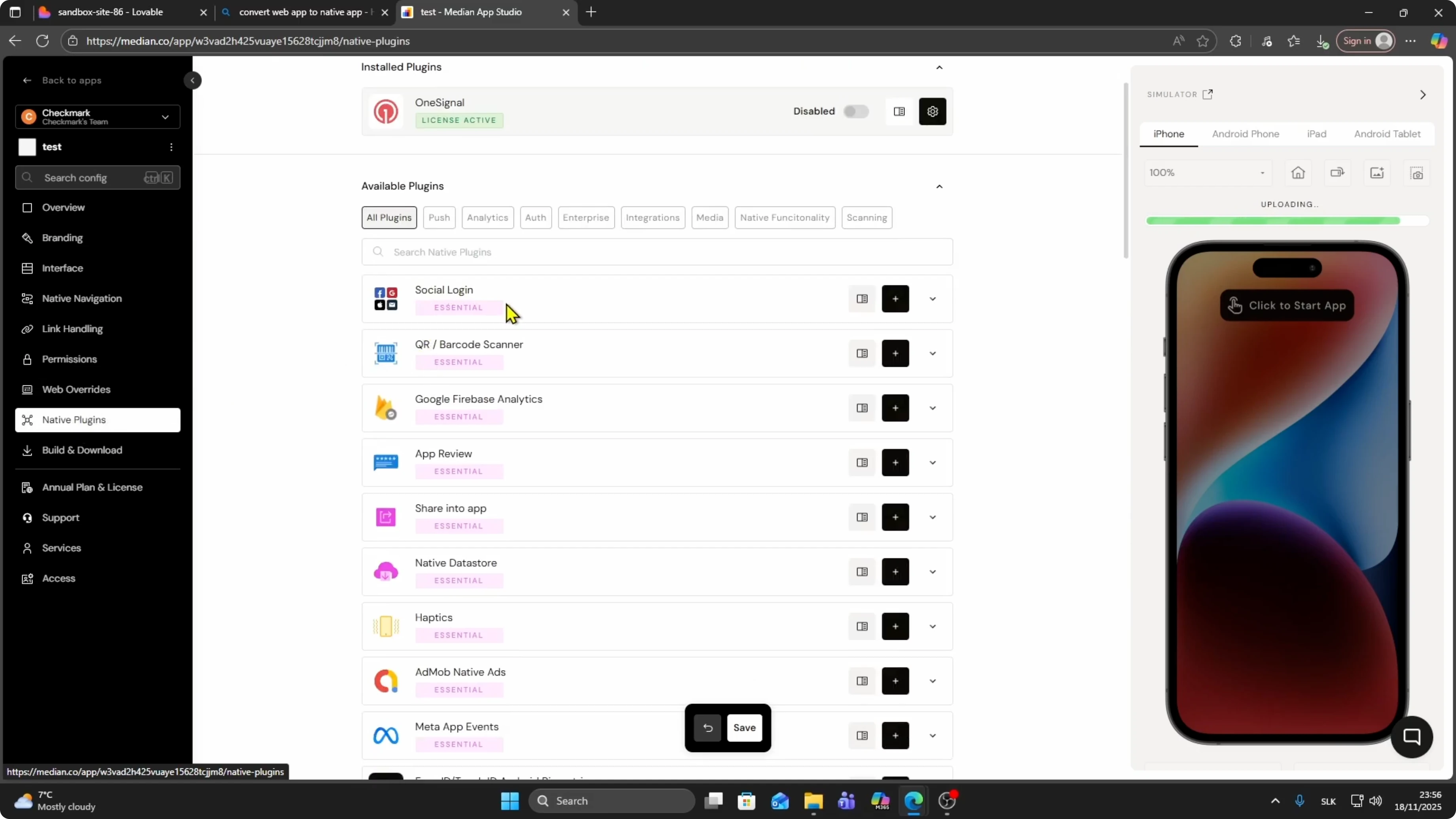Open OneSignal documentation icon

[899, 111]
